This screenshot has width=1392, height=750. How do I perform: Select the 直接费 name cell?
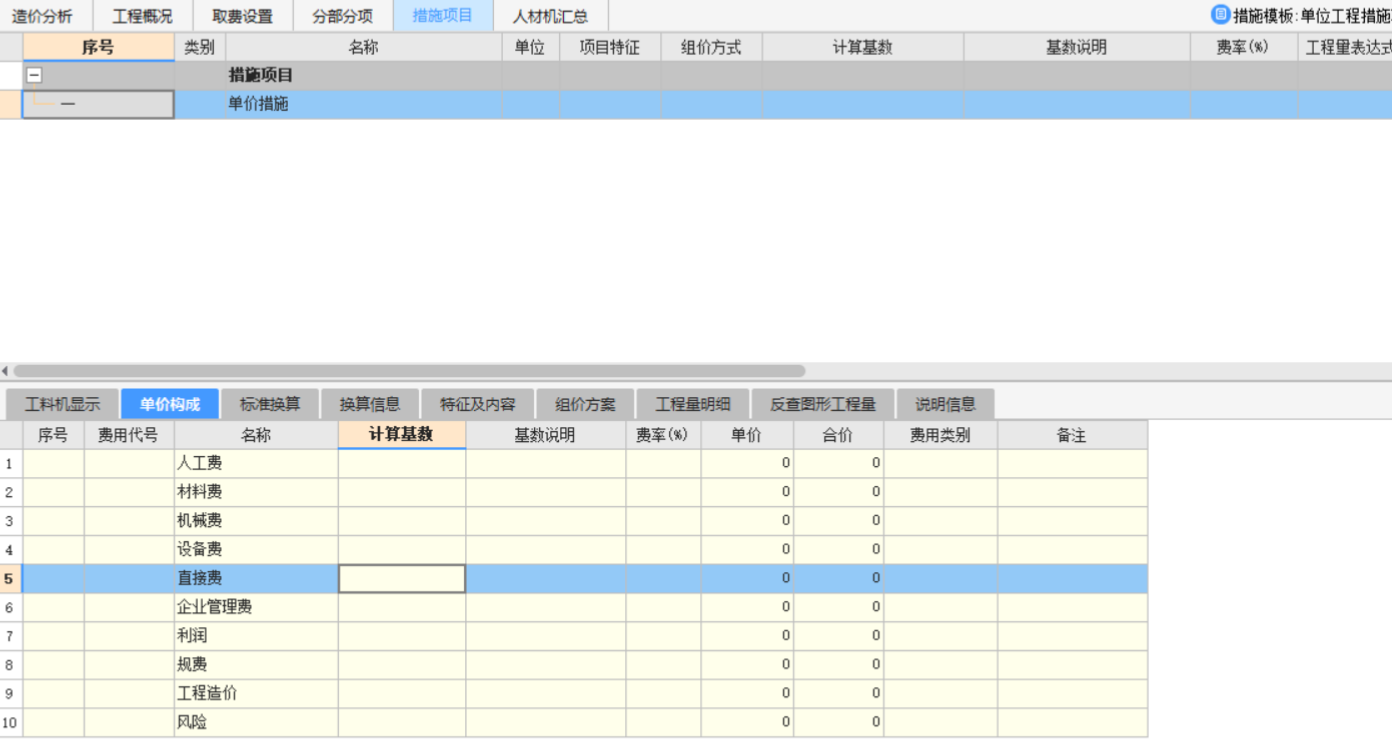[x=256, y=578]
